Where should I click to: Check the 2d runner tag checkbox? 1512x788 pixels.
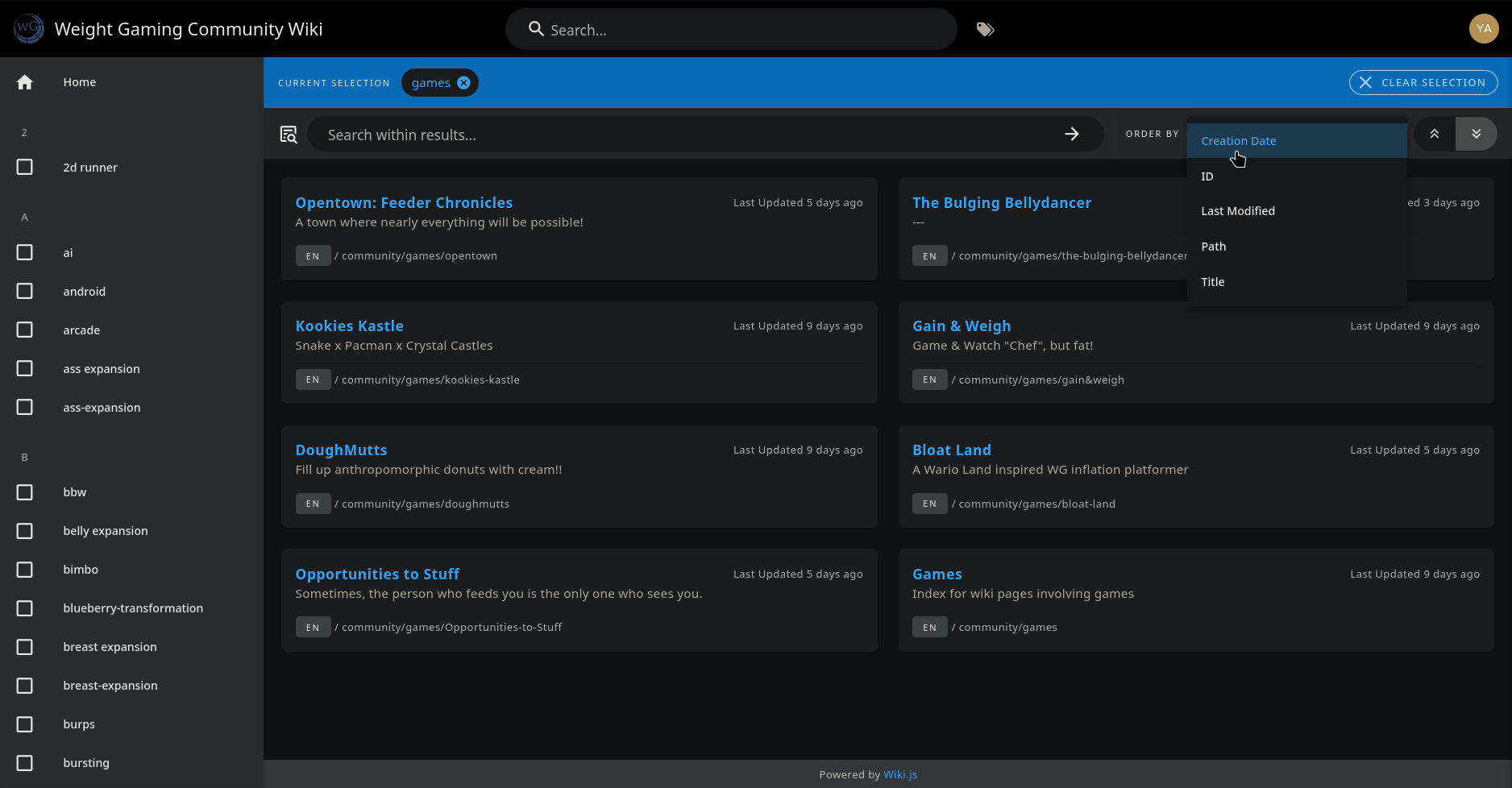[25, 168]
